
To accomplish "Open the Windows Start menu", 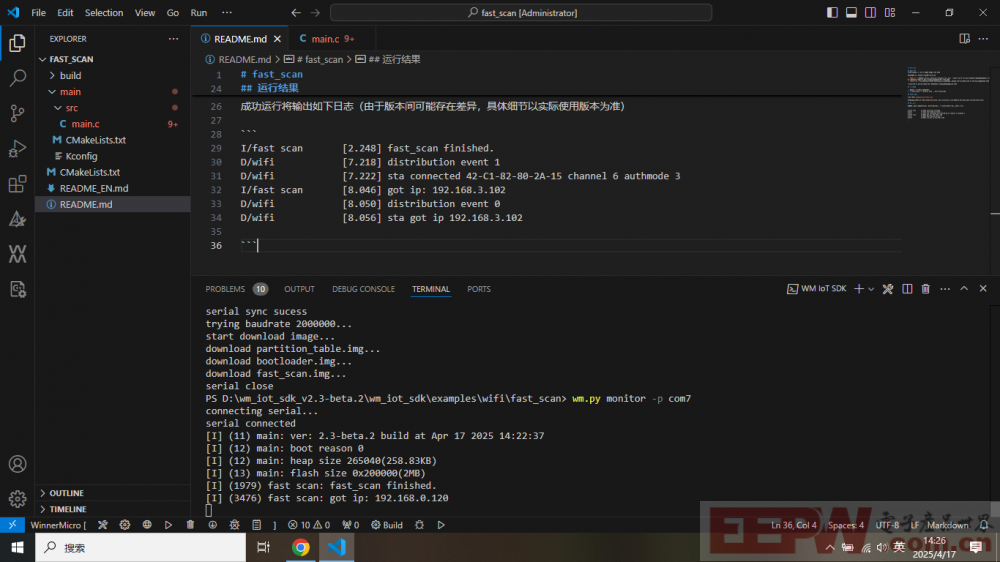I will (17, 547).
